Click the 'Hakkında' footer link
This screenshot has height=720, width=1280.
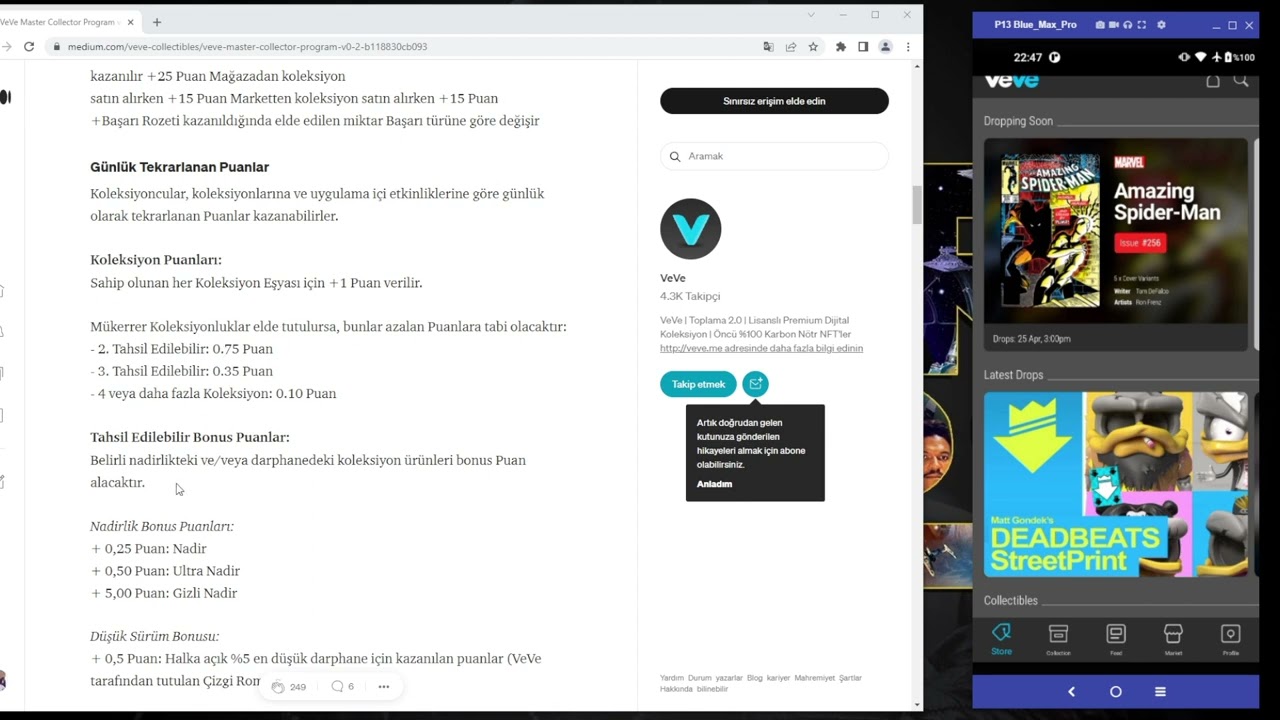(x=674, y=689)
